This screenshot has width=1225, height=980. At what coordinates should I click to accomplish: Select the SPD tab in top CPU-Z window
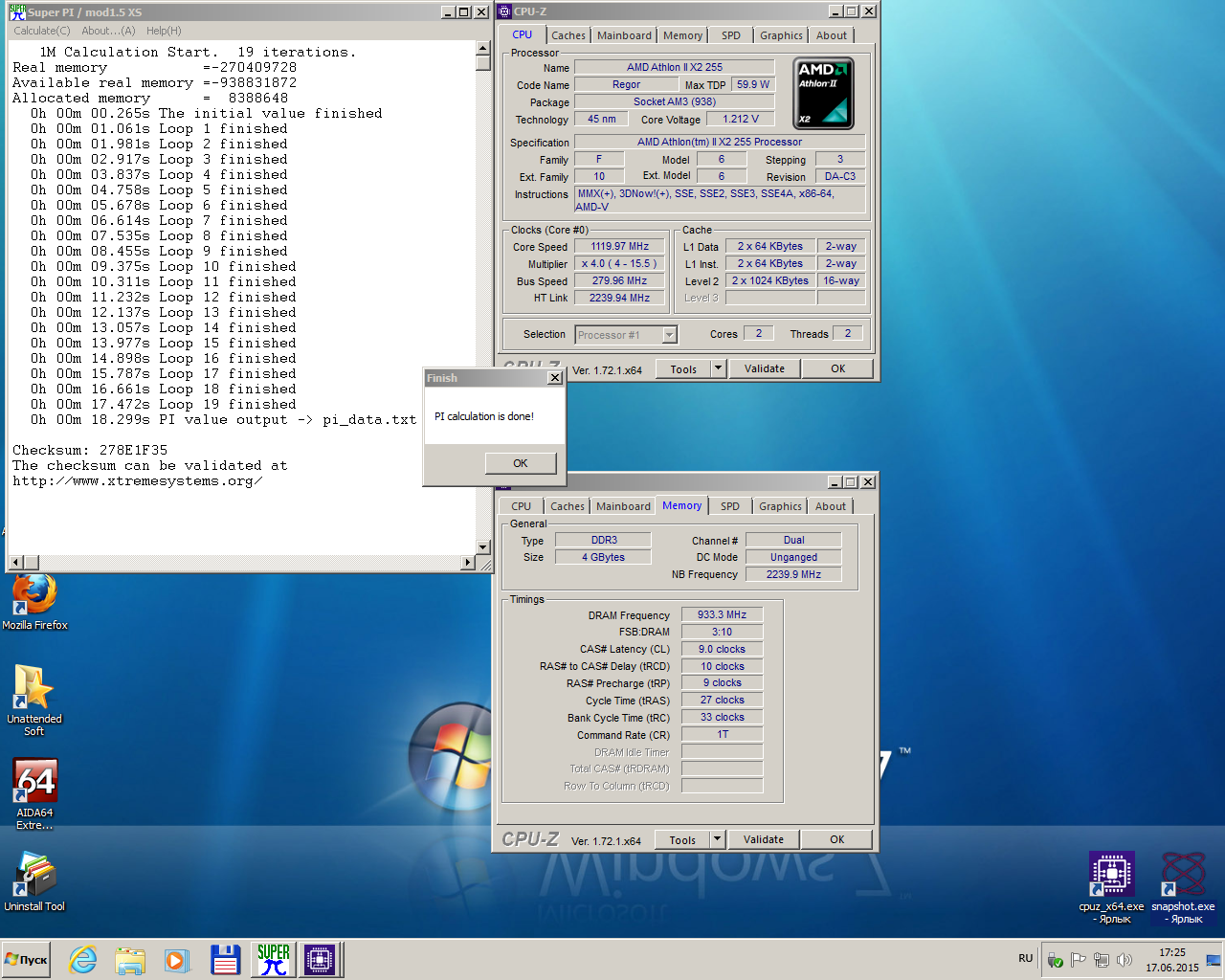tap(731, 35)
